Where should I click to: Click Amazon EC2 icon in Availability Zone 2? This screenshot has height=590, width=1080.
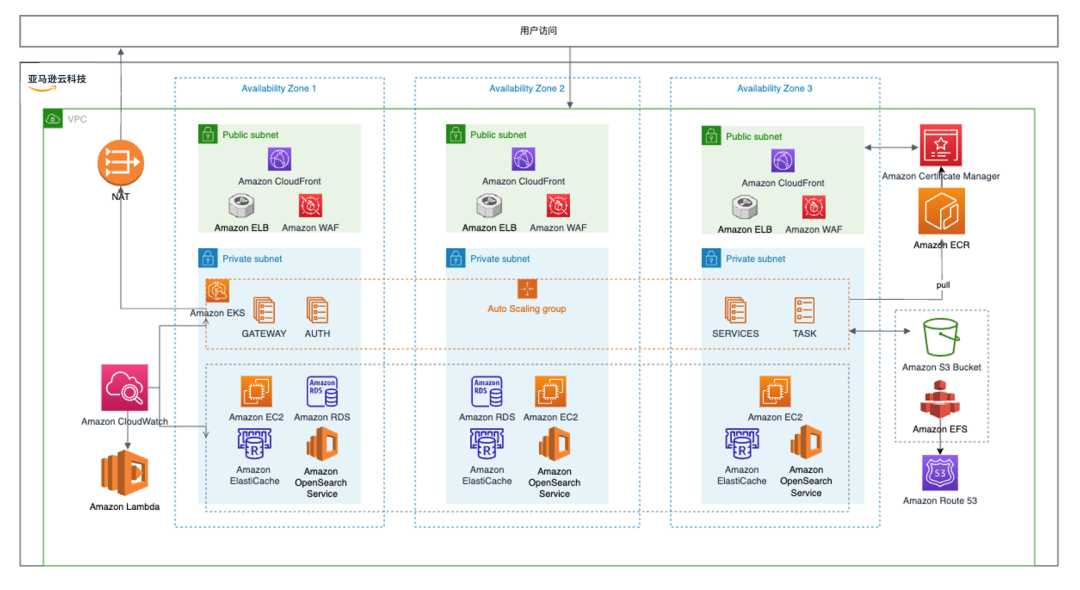550,392
